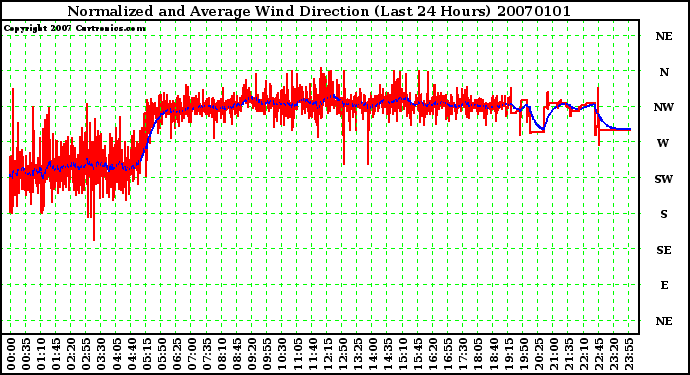Image resolution: width=690 pixels, height=375 pixels.
Task: Select the 21:00 time label
Action: coord(554,354)
